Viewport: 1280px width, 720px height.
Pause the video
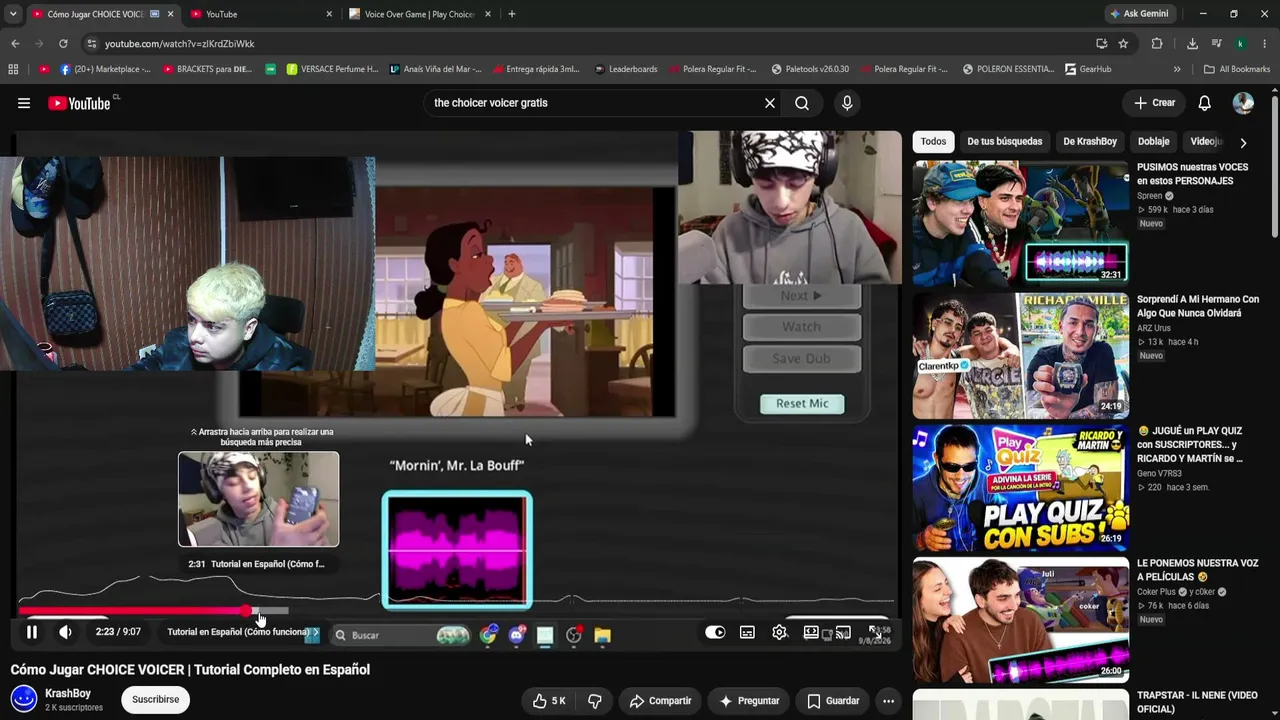[x=32, y=632]
